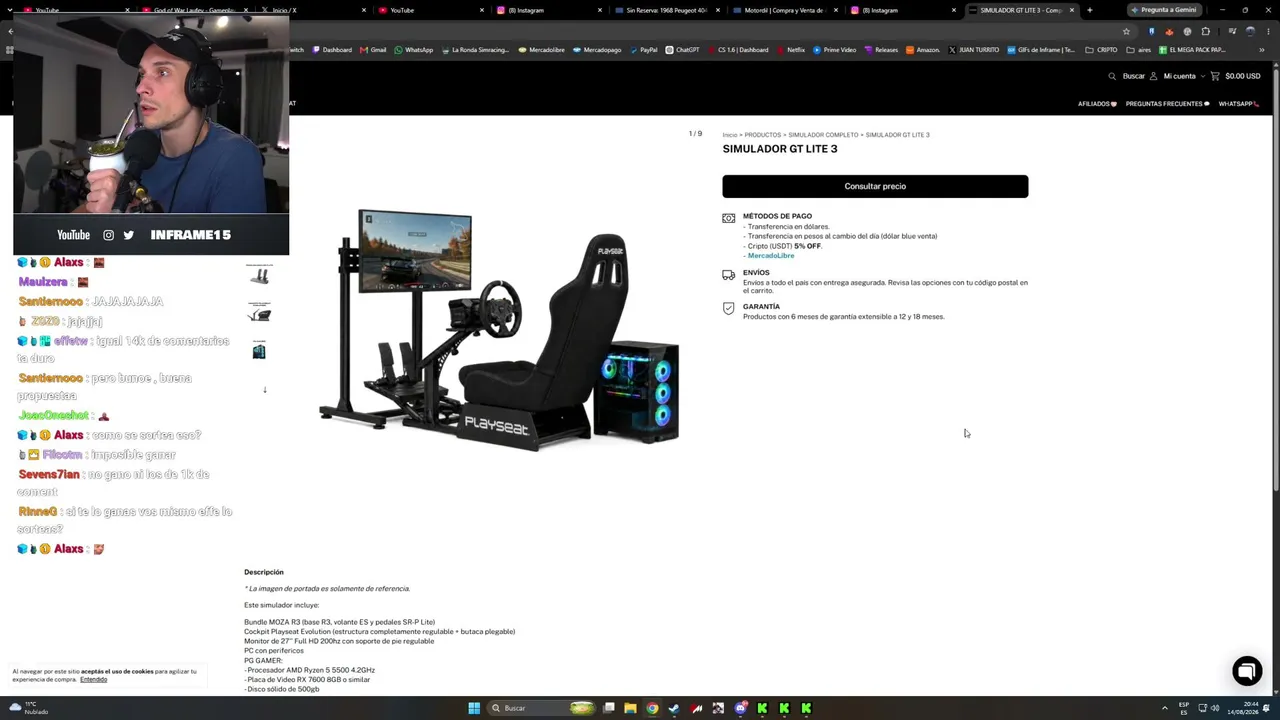Open File Explorer from the taskbar
1280x720 pixels.
click(630, 708)
